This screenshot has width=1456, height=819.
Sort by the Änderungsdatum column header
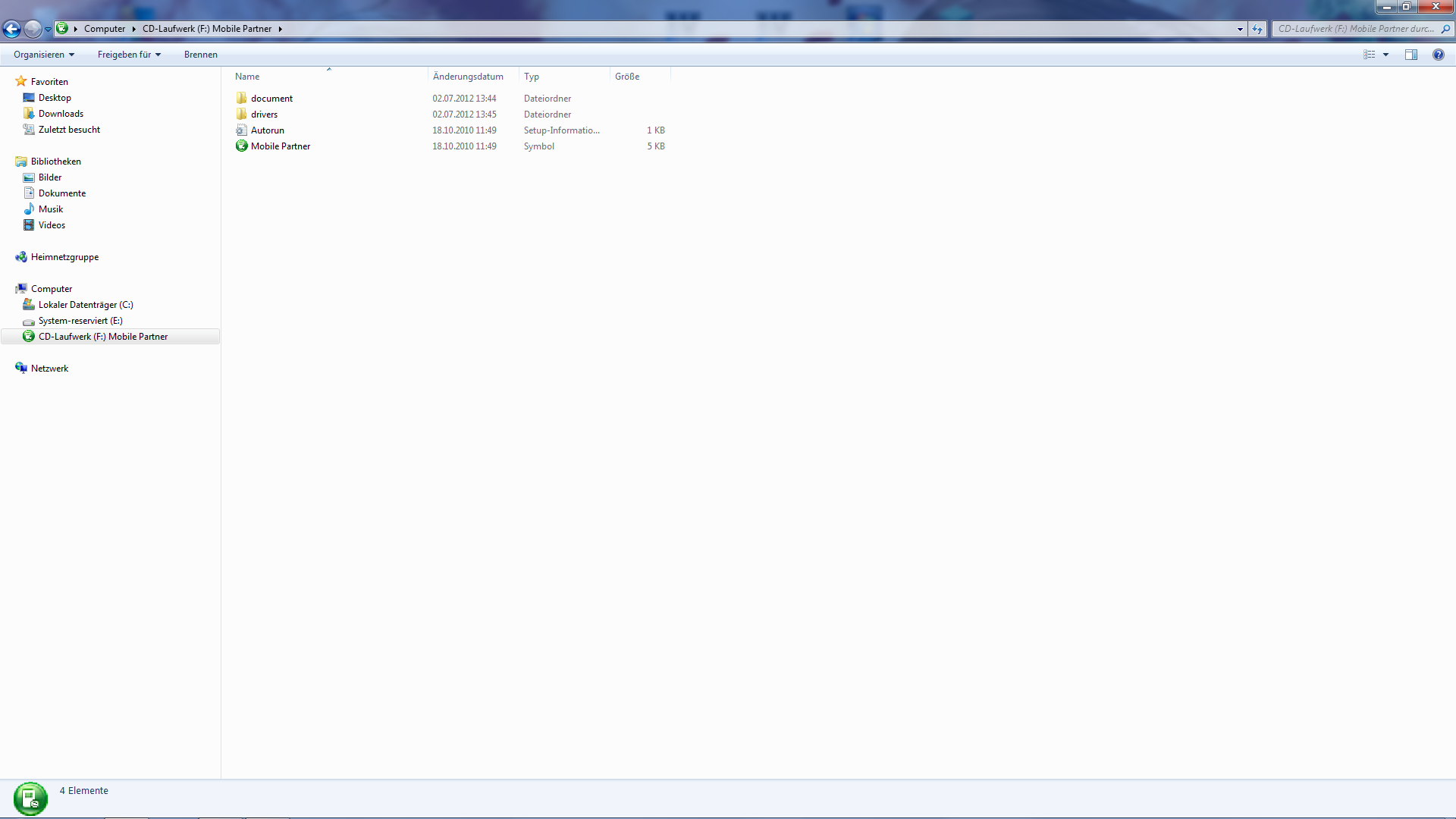468,77
